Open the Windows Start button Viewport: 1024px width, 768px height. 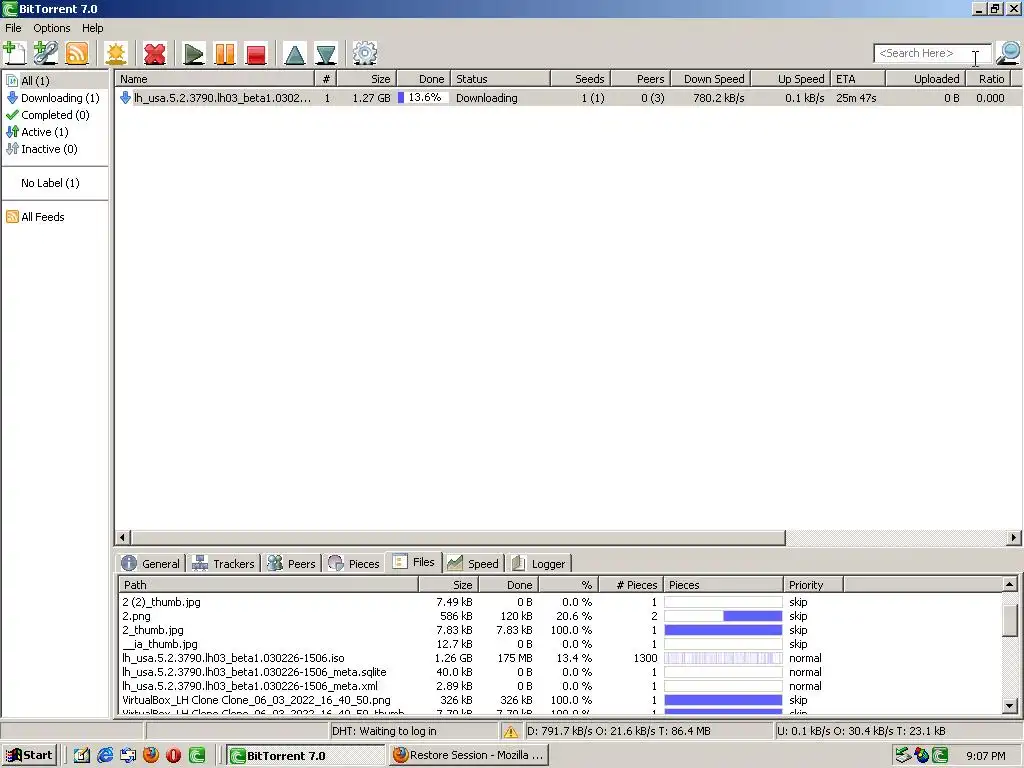pyautogui.click(x=29, y=756)
